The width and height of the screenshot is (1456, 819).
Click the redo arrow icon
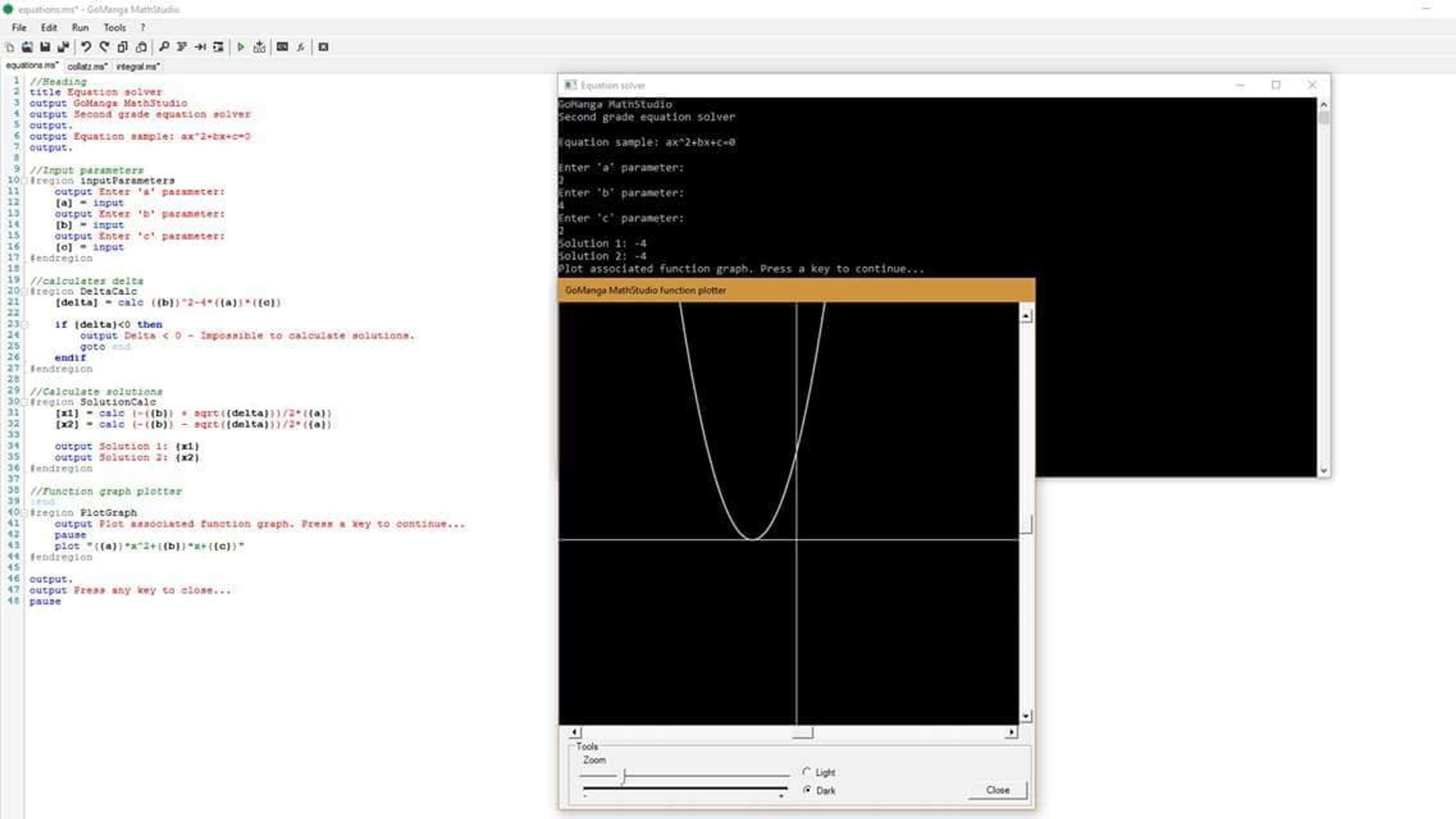click(104, 47)
